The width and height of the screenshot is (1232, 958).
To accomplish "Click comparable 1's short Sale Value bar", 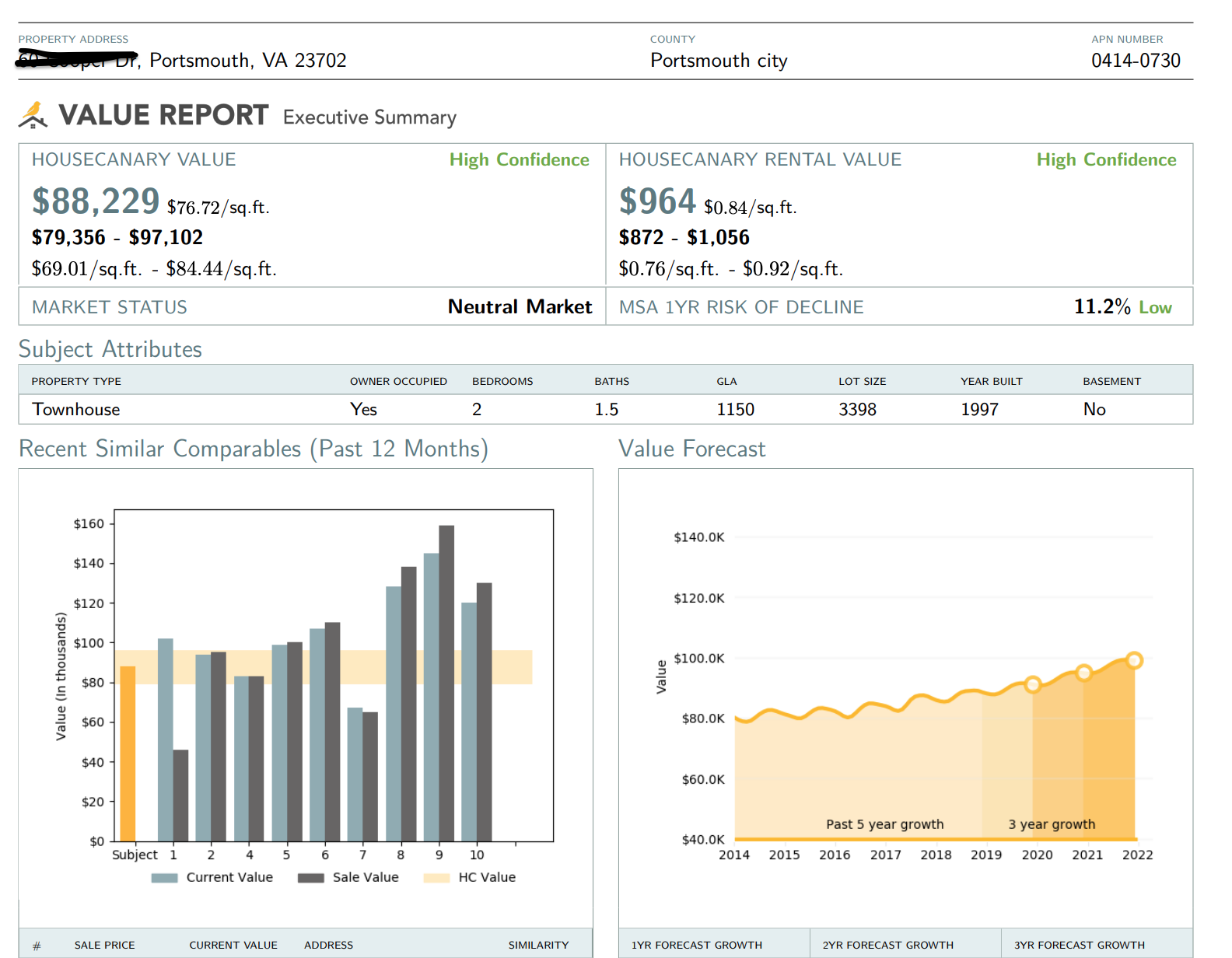I will click(180, 795).
